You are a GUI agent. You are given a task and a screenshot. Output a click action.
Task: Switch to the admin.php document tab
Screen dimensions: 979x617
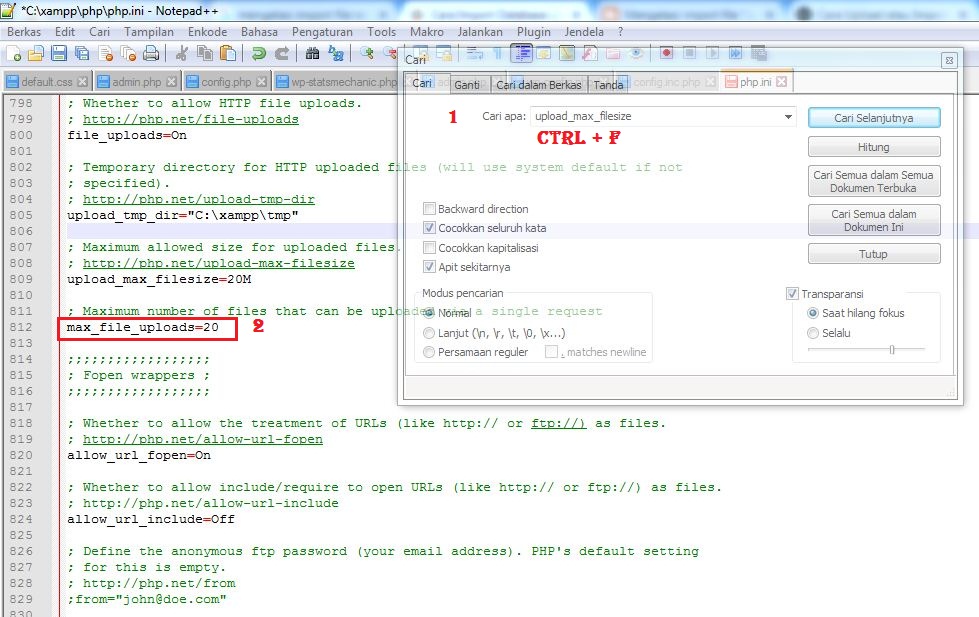pyautogui.click(x=137, y=82)
